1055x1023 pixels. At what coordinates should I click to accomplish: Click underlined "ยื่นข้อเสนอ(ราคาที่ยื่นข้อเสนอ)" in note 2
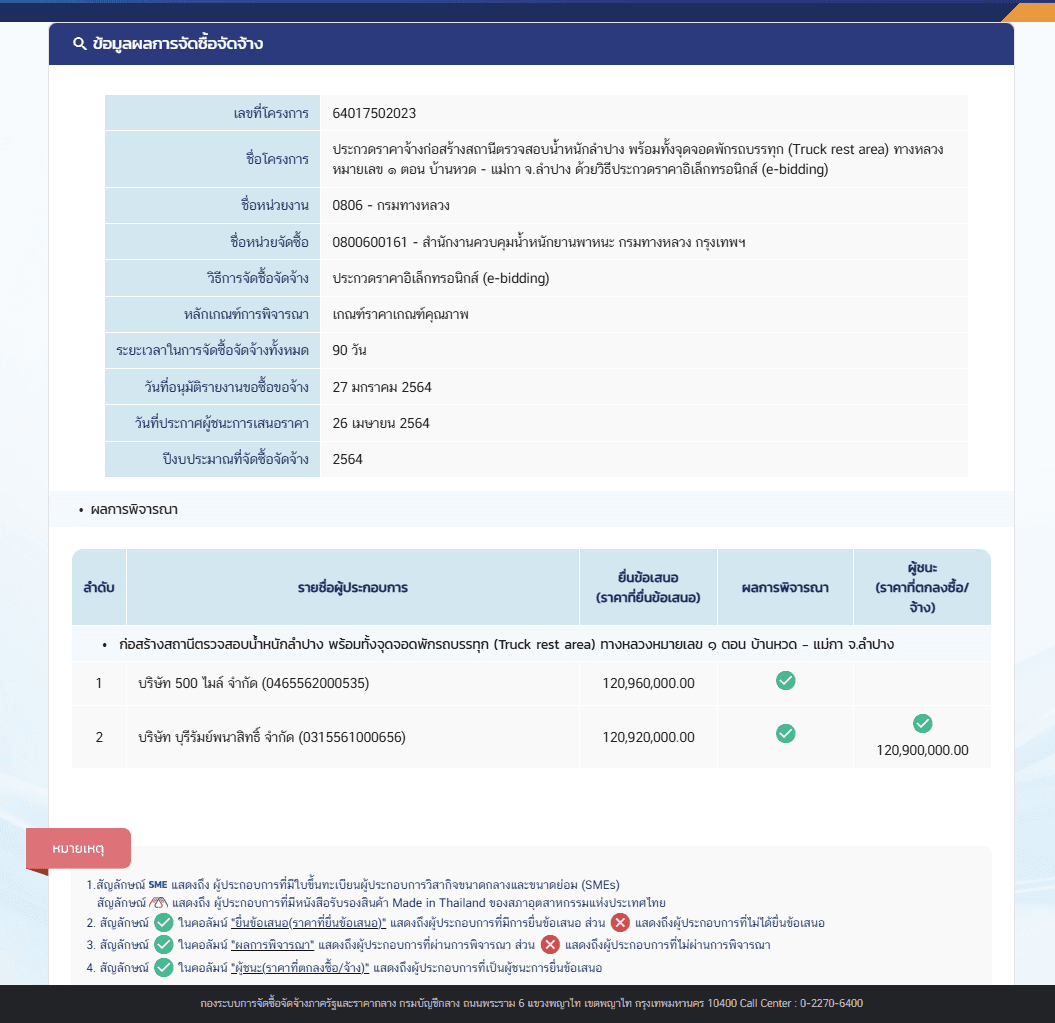point(309,923)
